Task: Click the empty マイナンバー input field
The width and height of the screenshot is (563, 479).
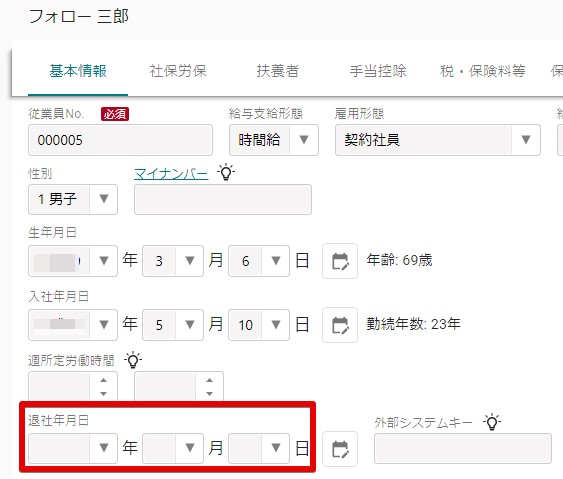Action: (x=223, y=200)
